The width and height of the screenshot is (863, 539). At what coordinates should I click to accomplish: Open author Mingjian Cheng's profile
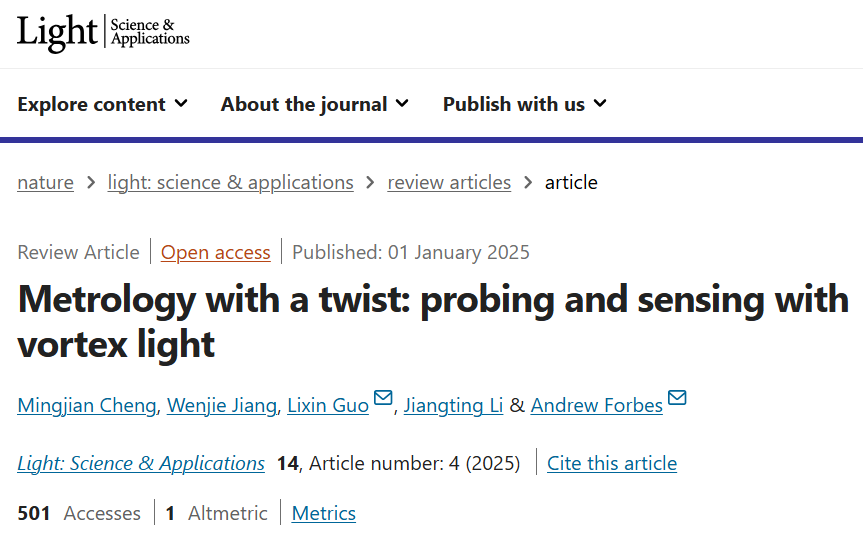pos(87,405)
